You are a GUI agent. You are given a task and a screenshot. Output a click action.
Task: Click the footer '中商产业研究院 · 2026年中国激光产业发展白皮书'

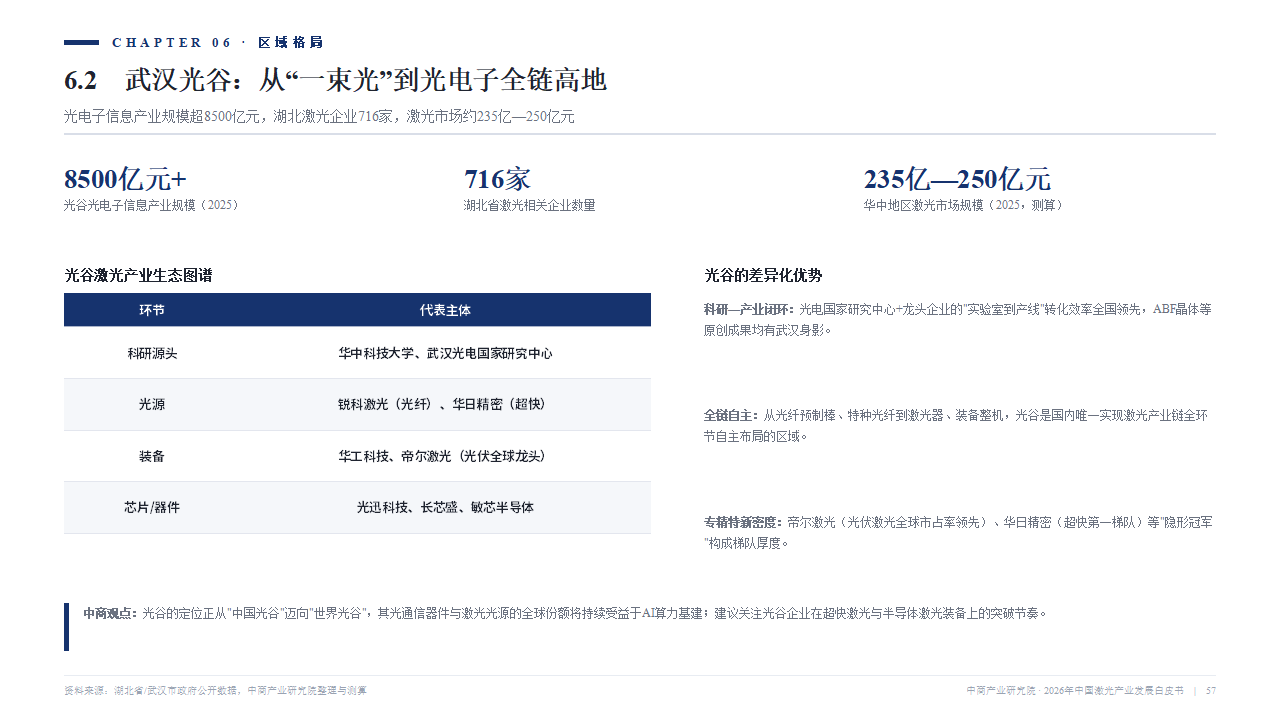click(x=1075, y=691)
